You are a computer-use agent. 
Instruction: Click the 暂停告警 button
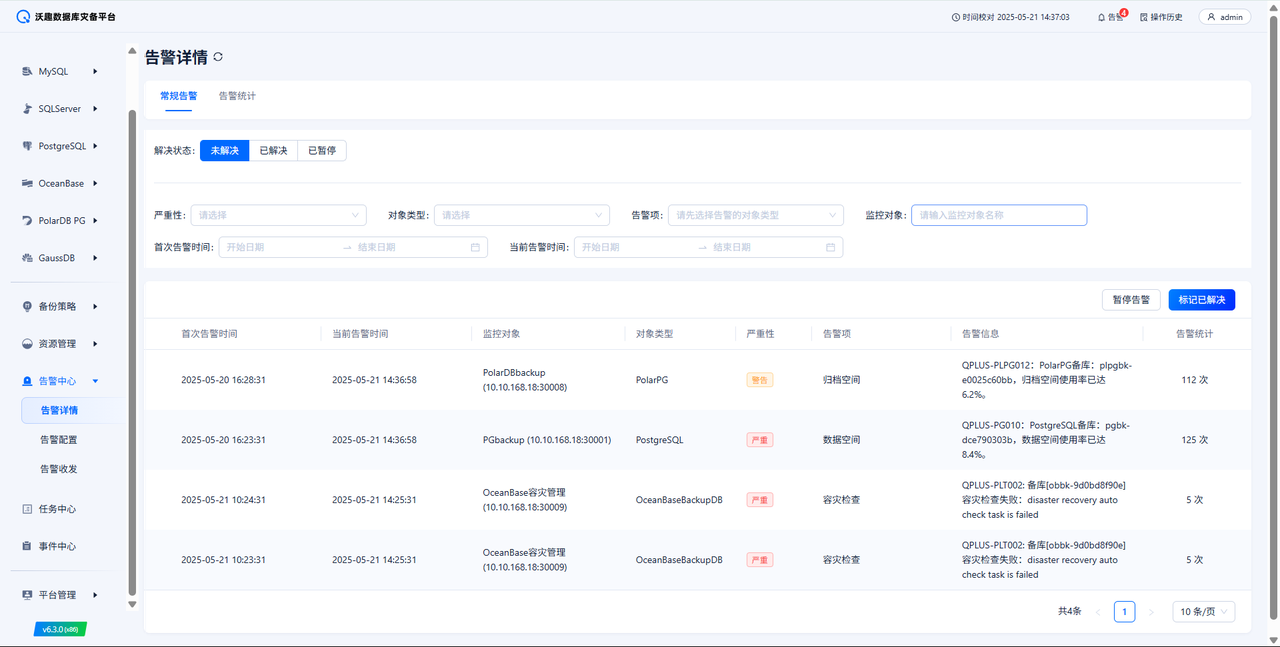tap(1131, 299)
